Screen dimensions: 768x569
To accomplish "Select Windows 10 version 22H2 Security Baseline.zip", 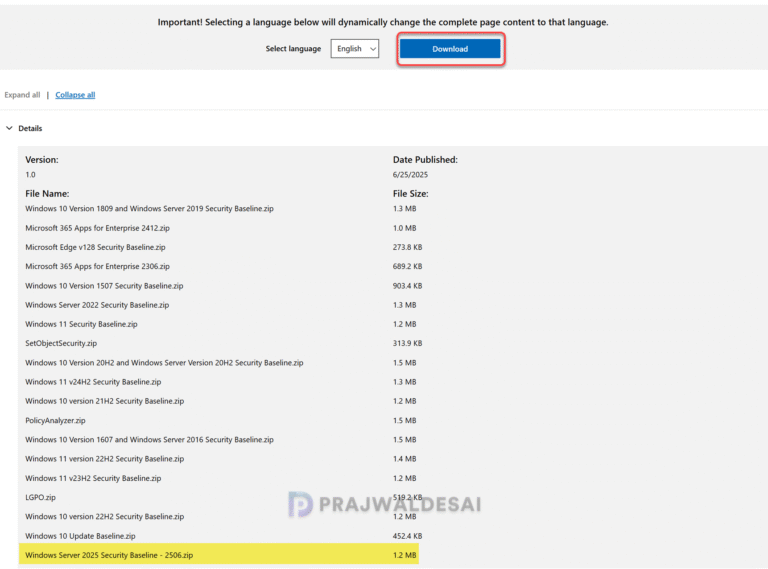I will (104, 517).
